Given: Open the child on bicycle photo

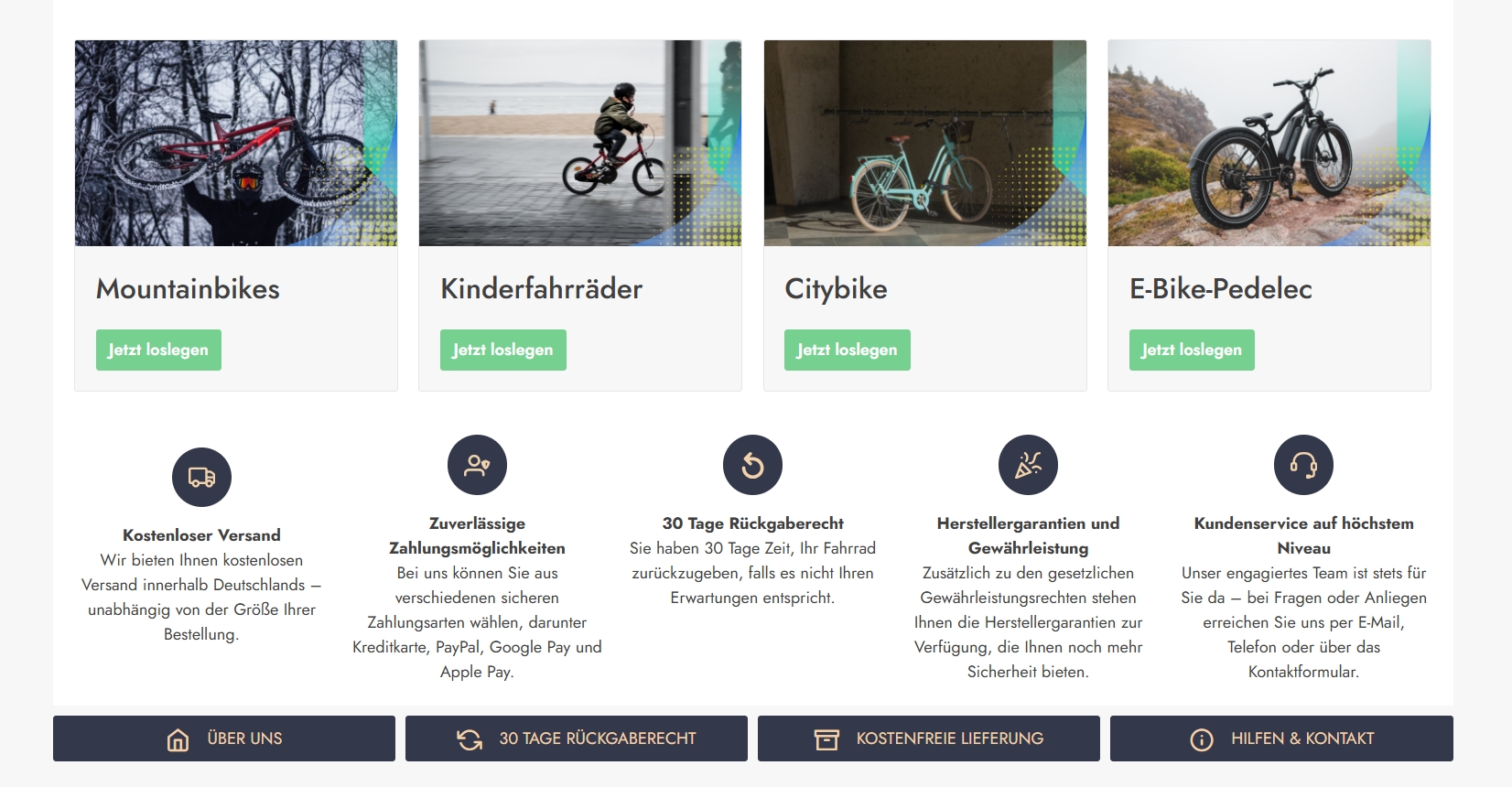Looking at the screenshot, I should click(x=580, y=143).
